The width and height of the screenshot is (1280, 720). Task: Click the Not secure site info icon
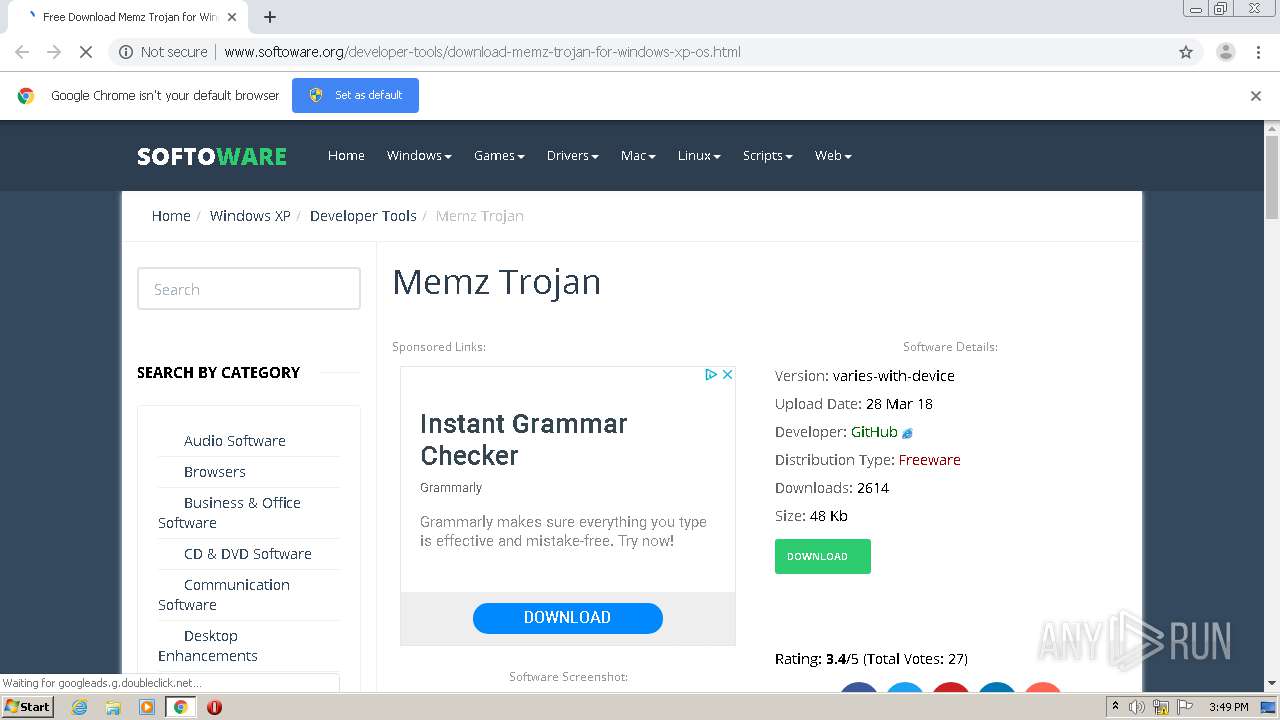coord(126,52)
